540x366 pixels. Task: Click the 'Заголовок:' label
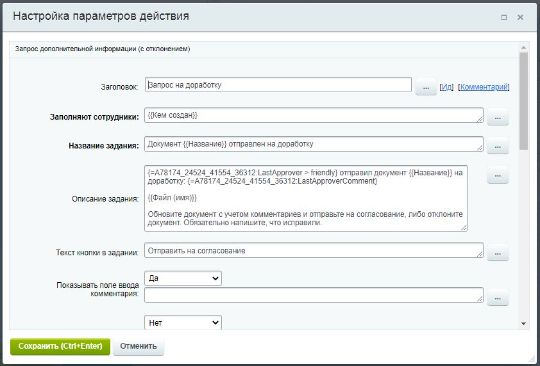120,87
